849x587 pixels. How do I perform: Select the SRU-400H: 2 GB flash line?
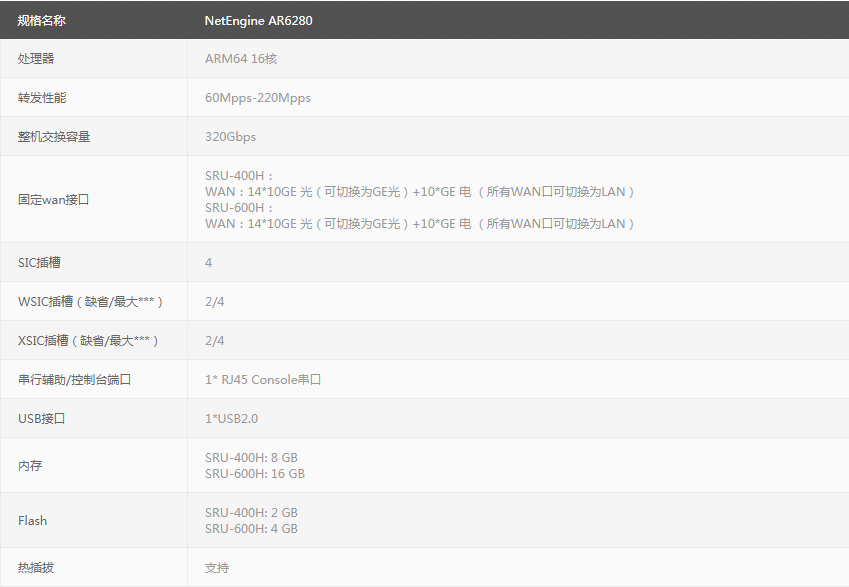[251, 512]
